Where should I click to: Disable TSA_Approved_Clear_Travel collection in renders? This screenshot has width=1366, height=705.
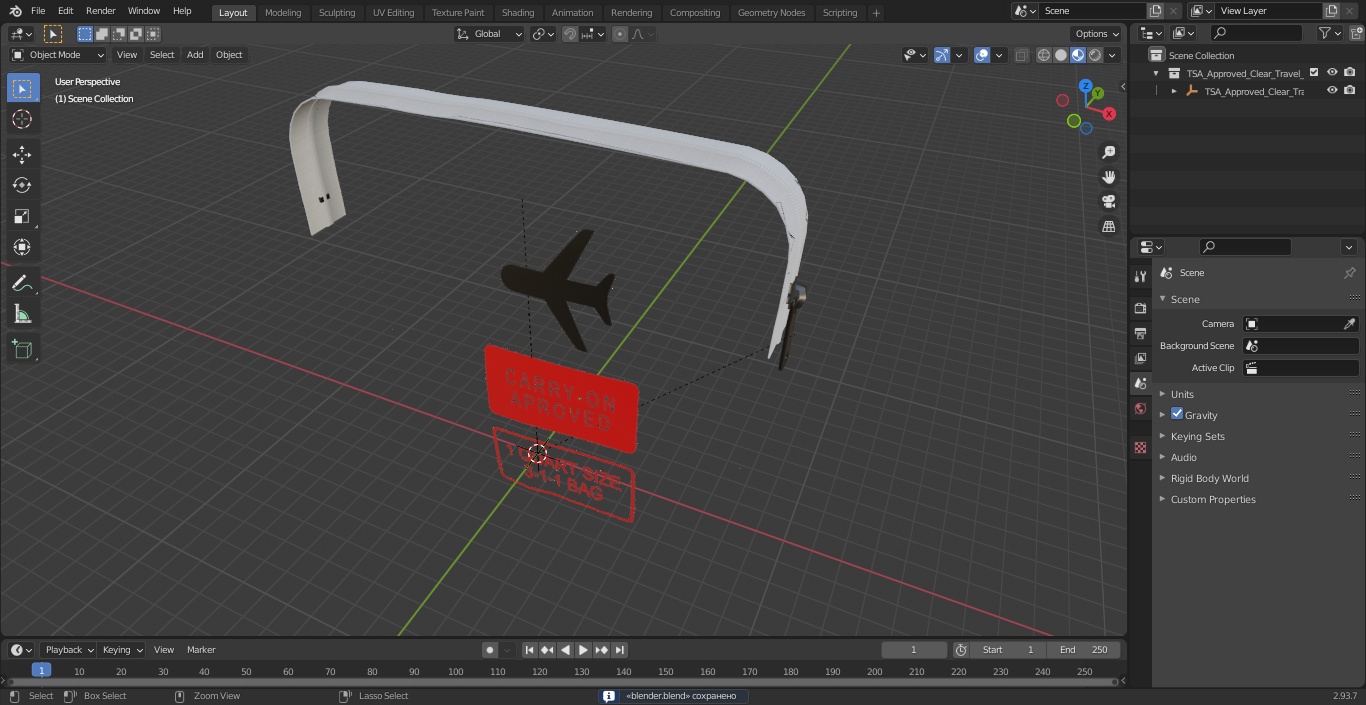point(1350,73)
